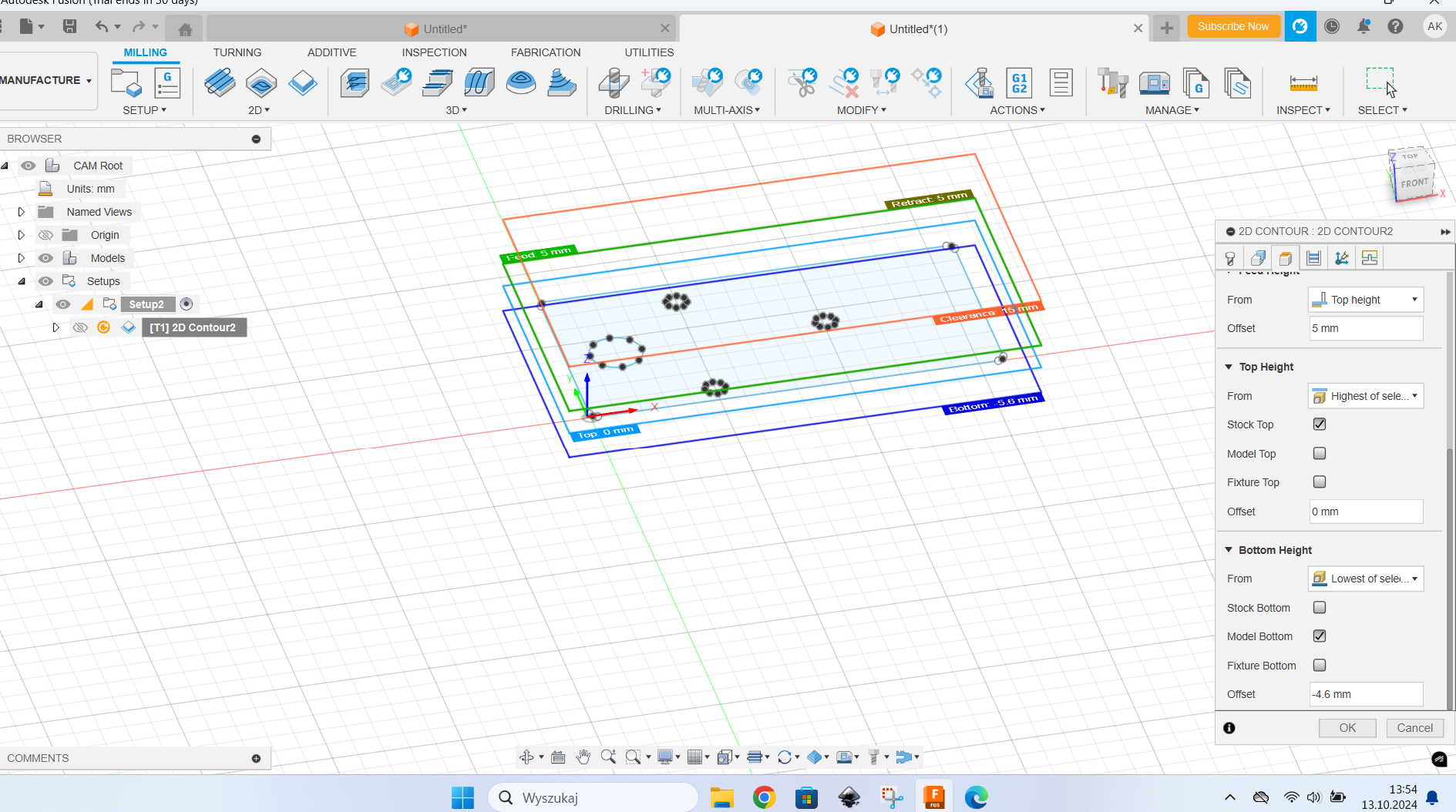Open Bottom Height From dropdown
Viewport: 1456px width, 812px height.
pos(1365,579)
